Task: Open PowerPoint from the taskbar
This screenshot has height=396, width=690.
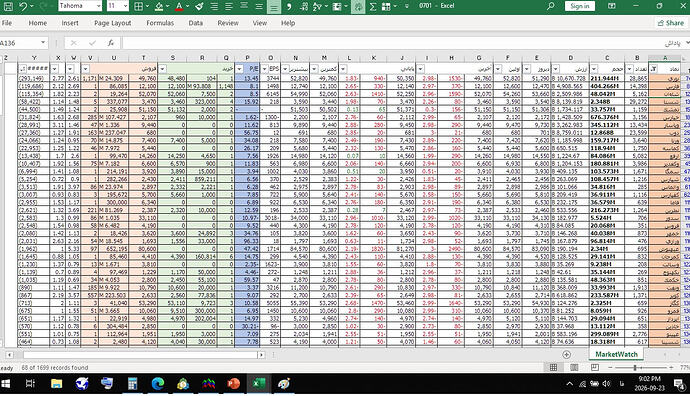Action: pyautogui.click(x=233, y=384)
